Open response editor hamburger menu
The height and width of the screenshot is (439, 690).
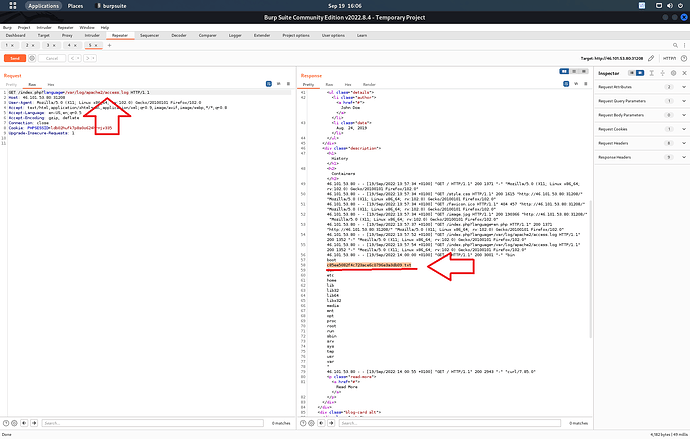(x=586, y=84)
